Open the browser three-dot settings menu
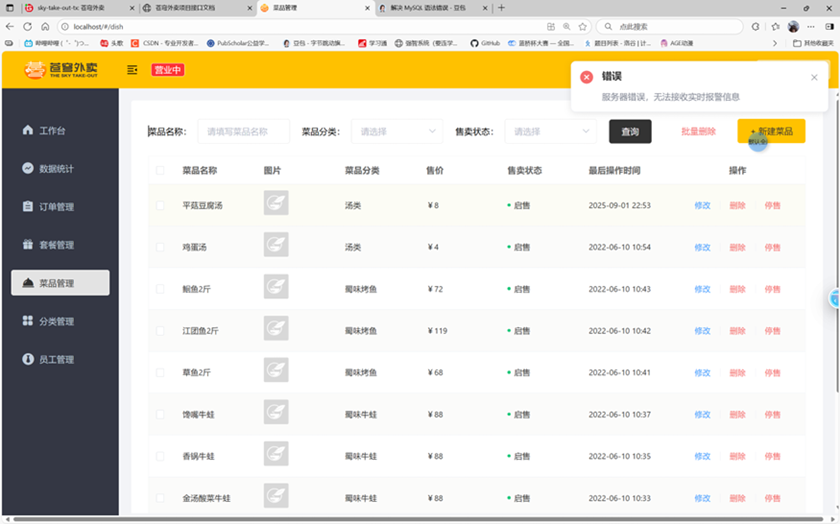840x524 pixels. 811,26
